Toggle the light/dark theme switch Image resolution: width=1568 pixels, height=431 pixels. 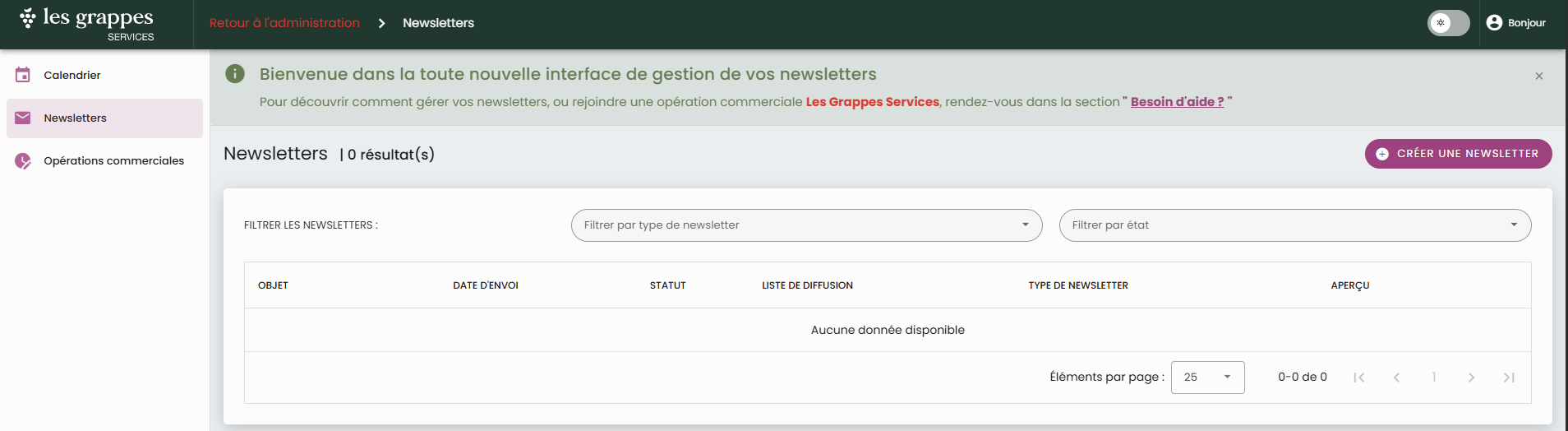(x=1448, y=23)
